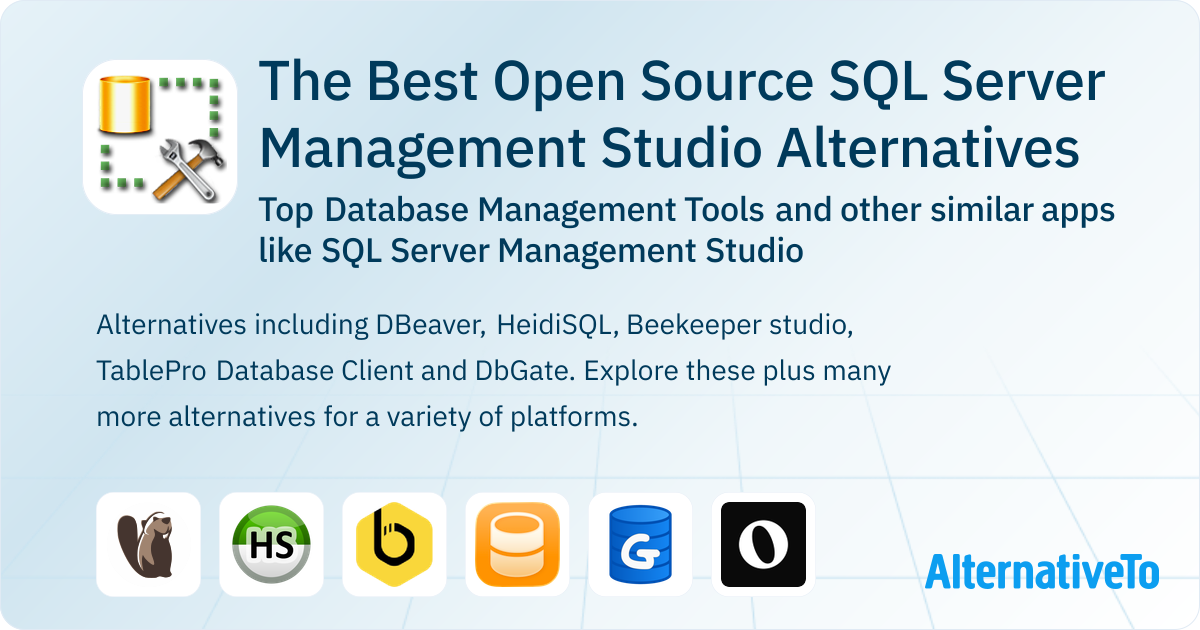Viewport: 1200px width, 630px height.
Task: Click the title line "Management Studio Alternatives"
Action: tap(670, 149)
